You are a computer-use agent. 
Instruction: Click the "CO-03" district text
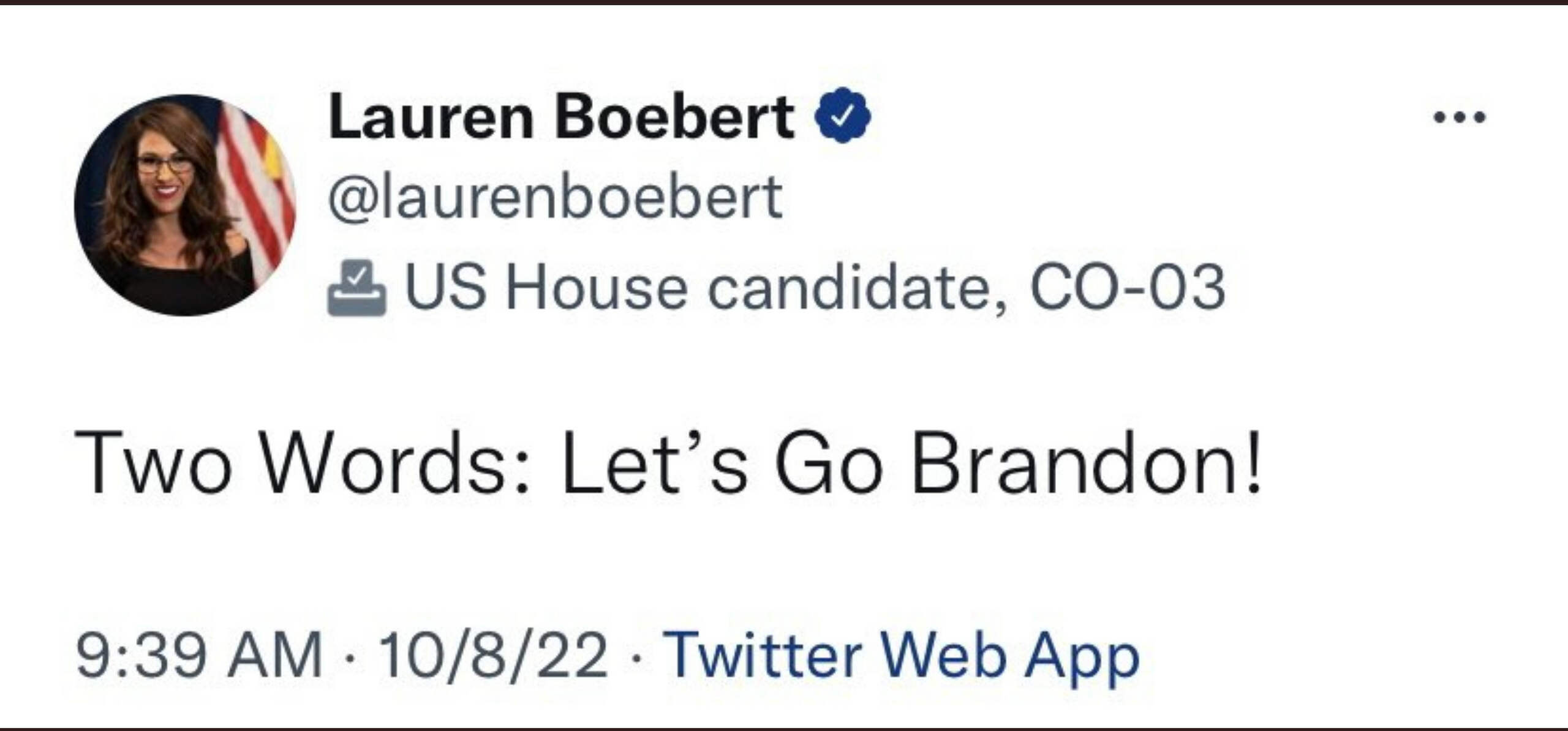1128,287
